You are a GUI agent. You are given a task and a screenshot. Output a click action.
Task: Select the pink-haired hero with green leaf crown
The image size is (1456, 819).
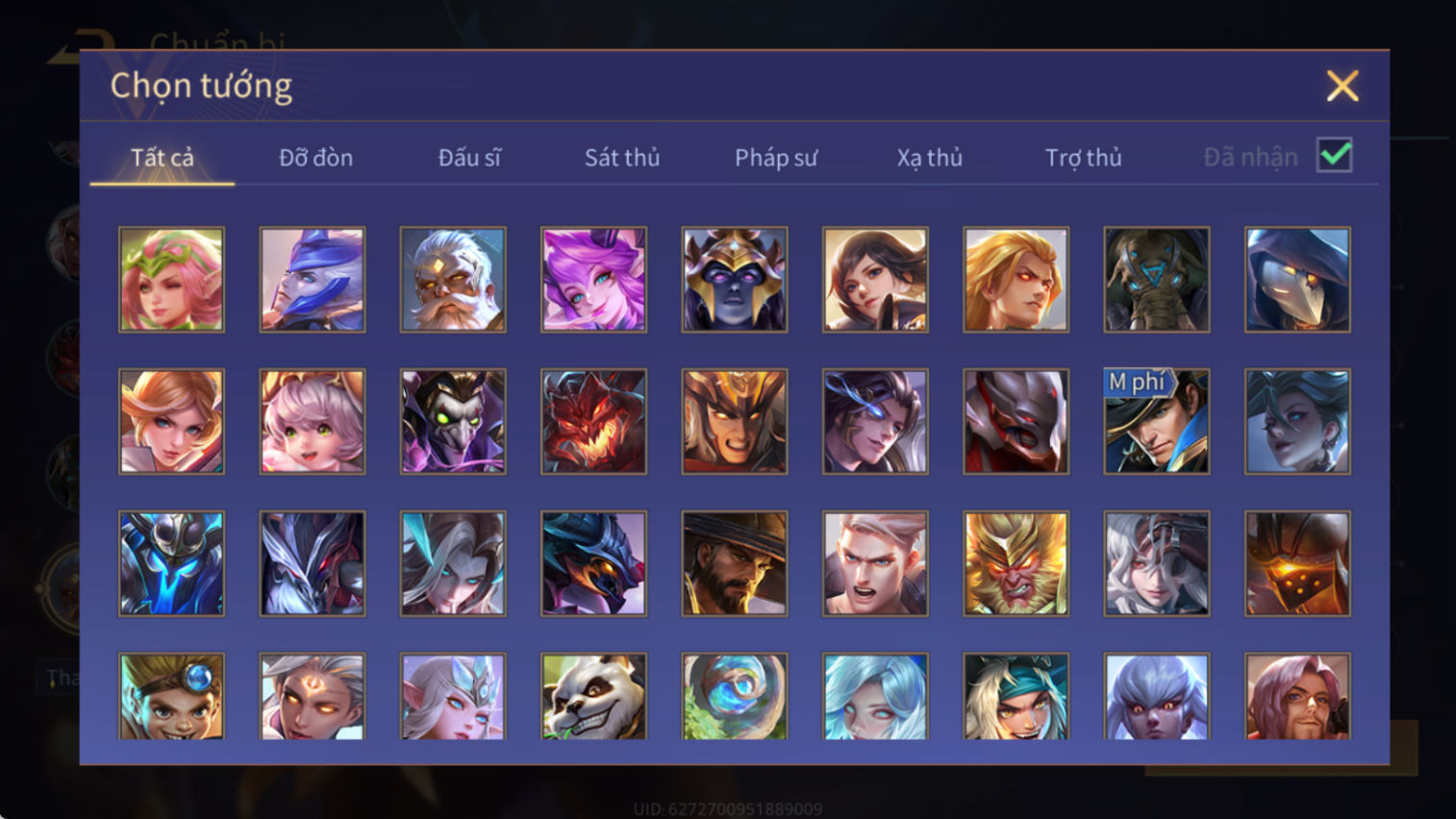point(171,280)
